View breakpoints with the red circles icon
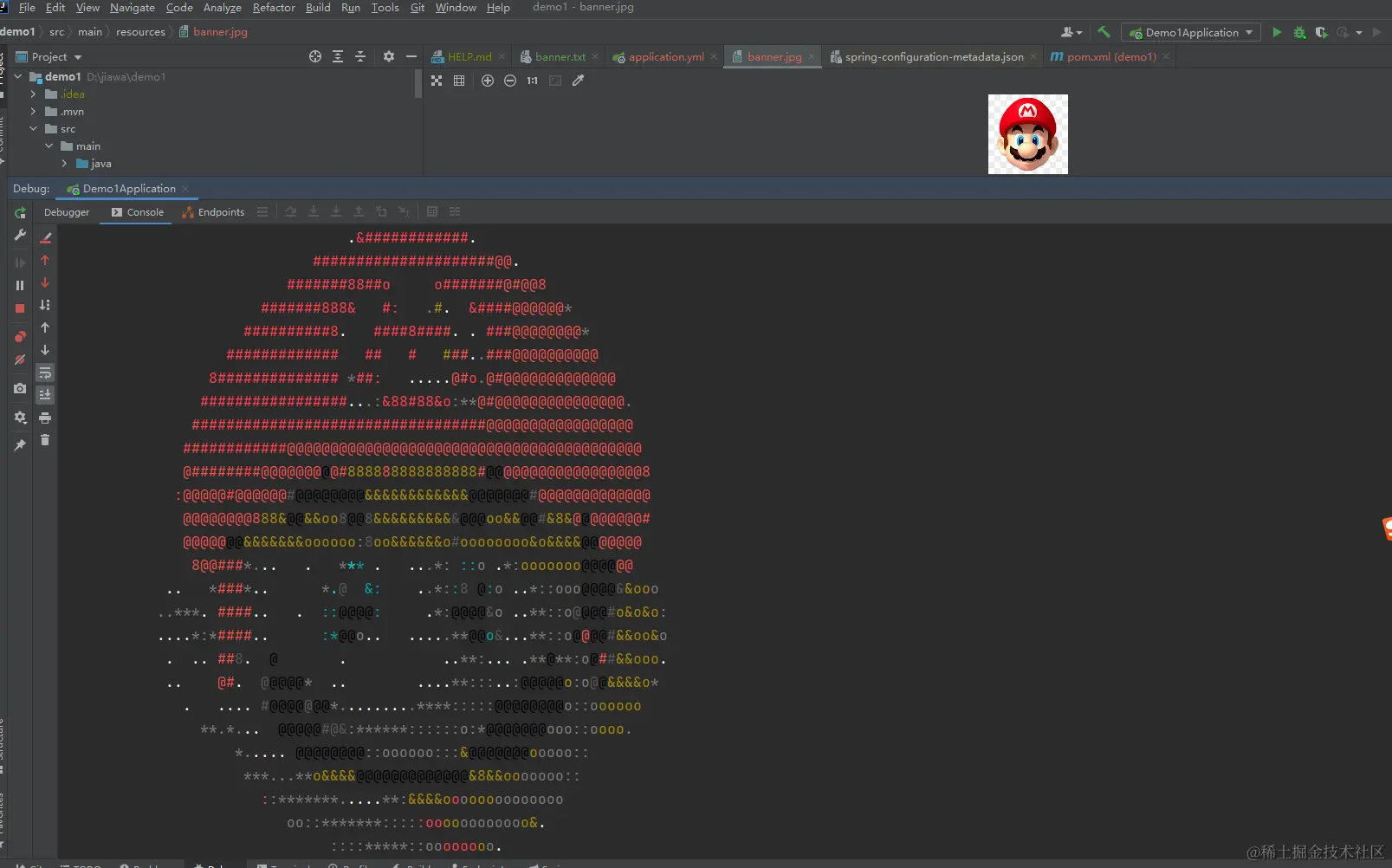The height and width of the screenshot is (868, 1392). (x=20, y=336)
